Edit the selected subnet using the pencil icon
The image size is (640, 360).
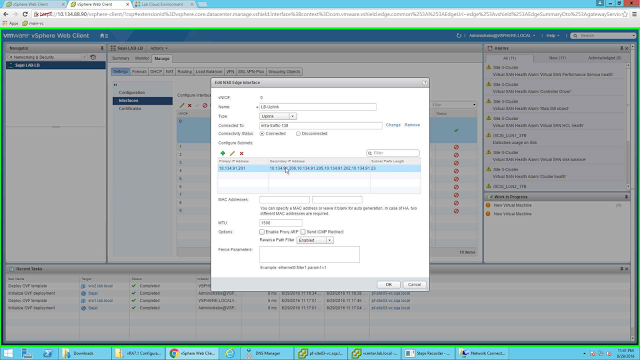pyautogui.click(x=232, y=153)
